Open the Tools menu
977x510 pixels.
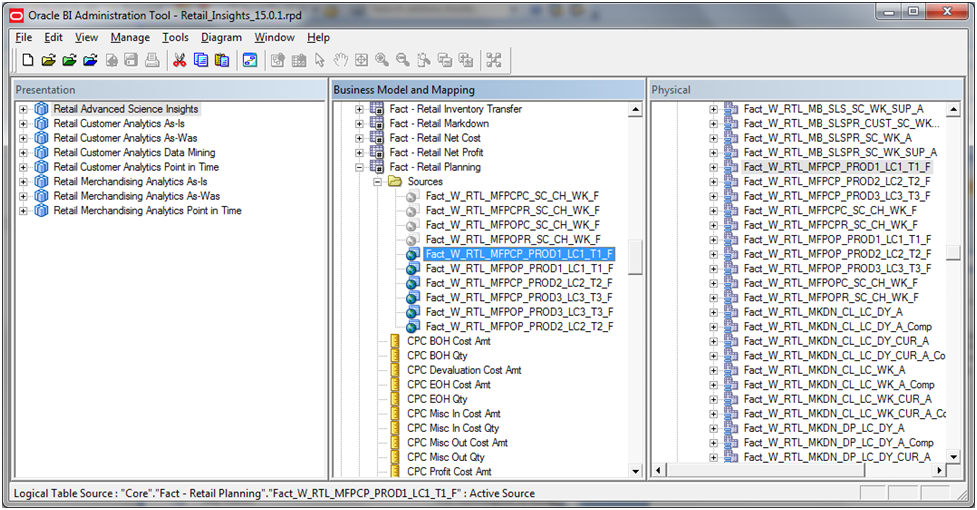click(x=175, y=37)
